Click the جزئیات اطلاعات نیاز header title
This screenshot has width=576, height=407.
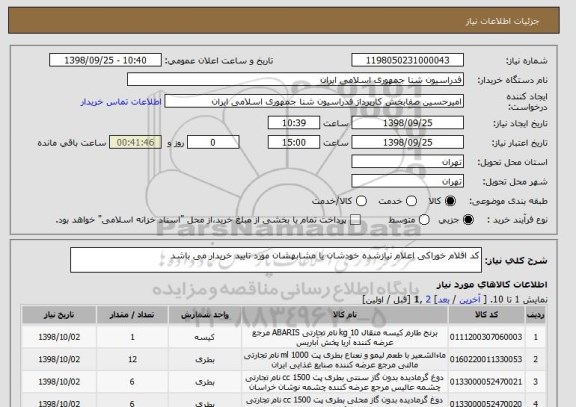point(502,21)
